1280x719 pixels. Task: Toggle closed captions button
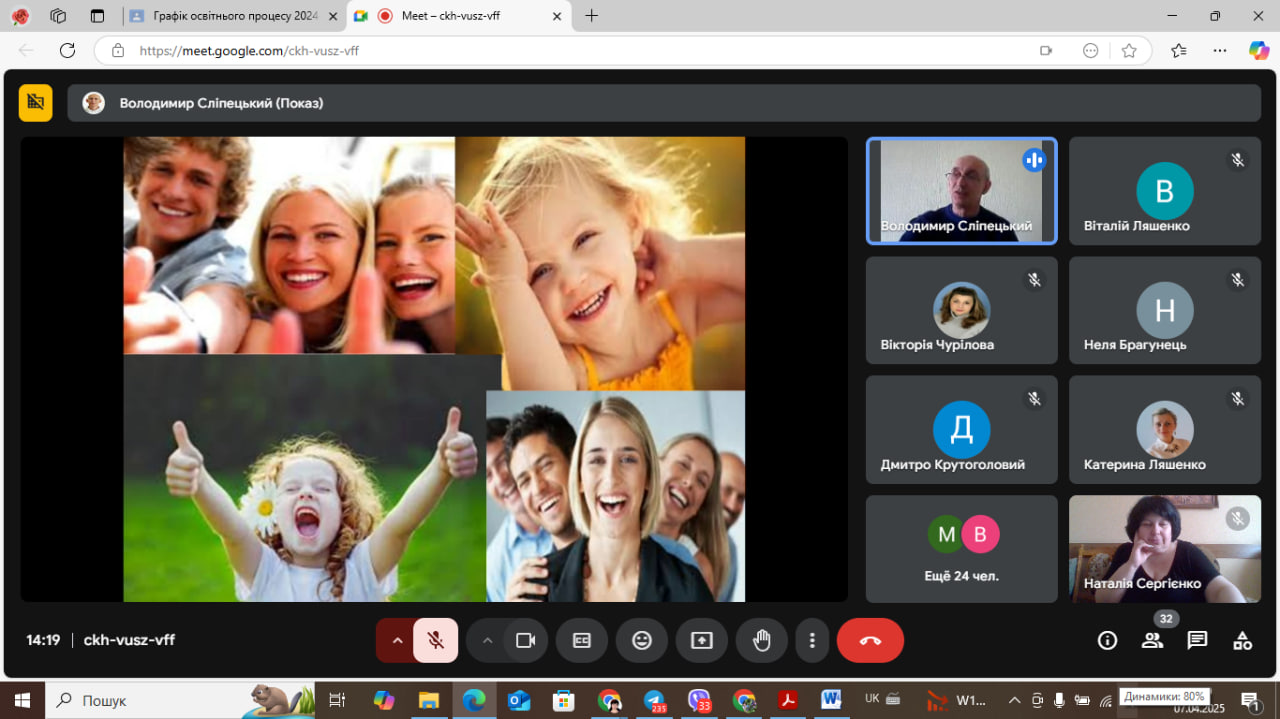click(x=582, y=641)
